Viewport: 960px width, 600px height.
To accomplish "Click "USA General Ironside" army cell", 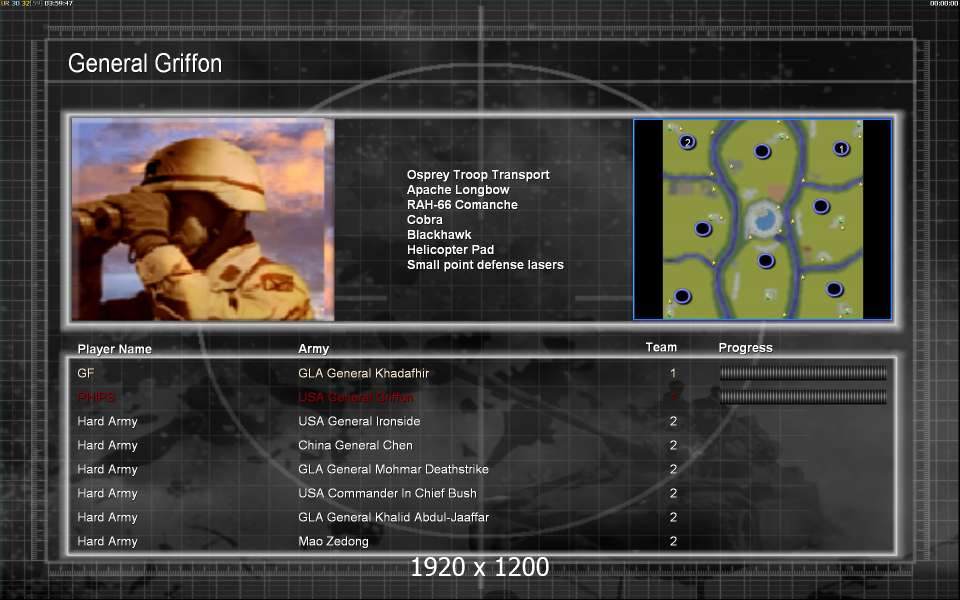I will coord(359,421).
